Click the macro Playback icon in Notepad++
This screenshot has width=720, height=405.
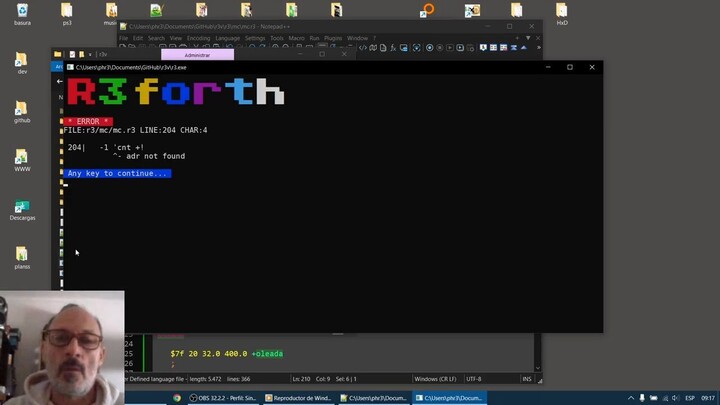point(450,48)
